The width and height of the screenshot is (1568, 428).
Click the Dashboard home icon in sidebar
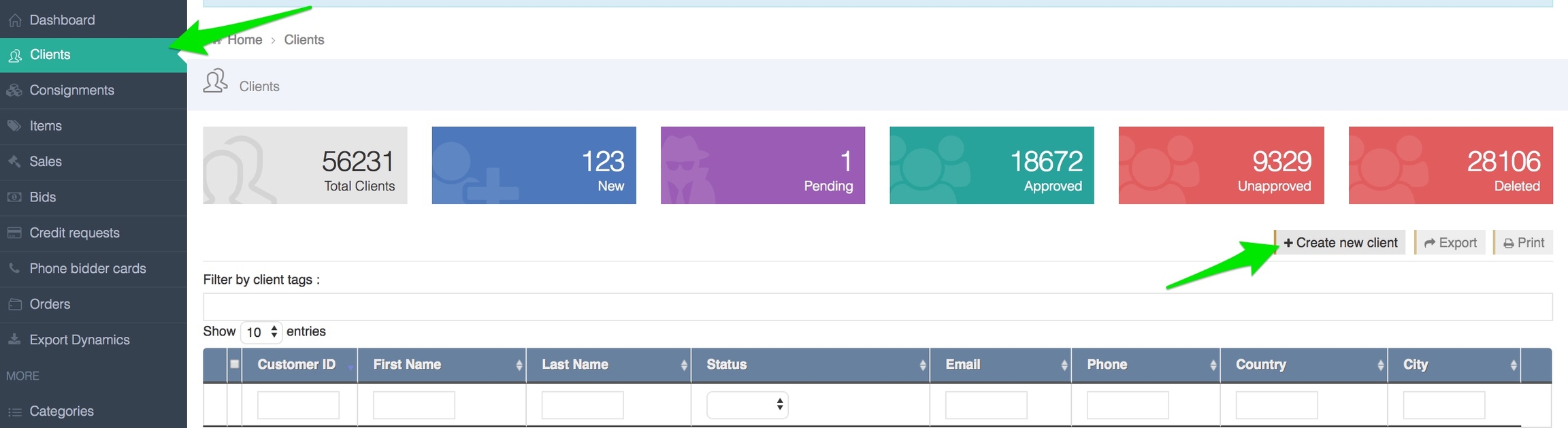click(x=14, y=20)
